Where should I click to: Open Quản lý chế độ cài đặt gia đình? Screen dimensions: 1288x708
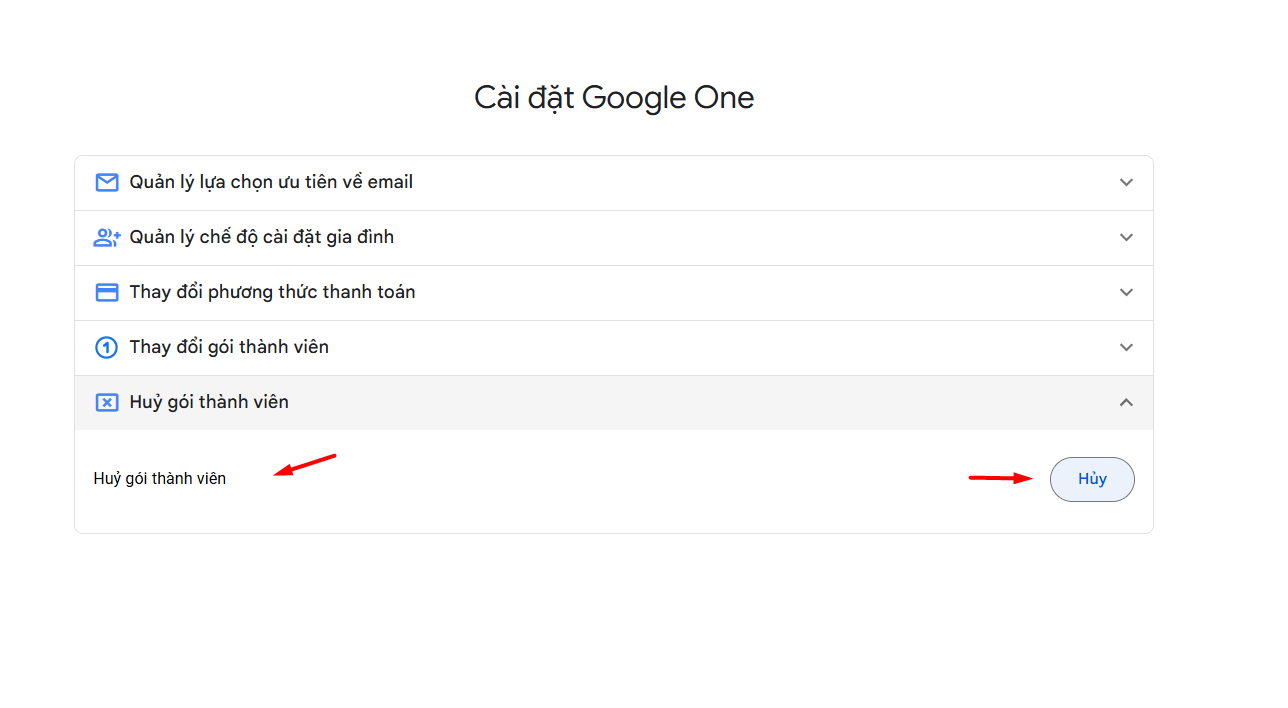coord(614,238)
